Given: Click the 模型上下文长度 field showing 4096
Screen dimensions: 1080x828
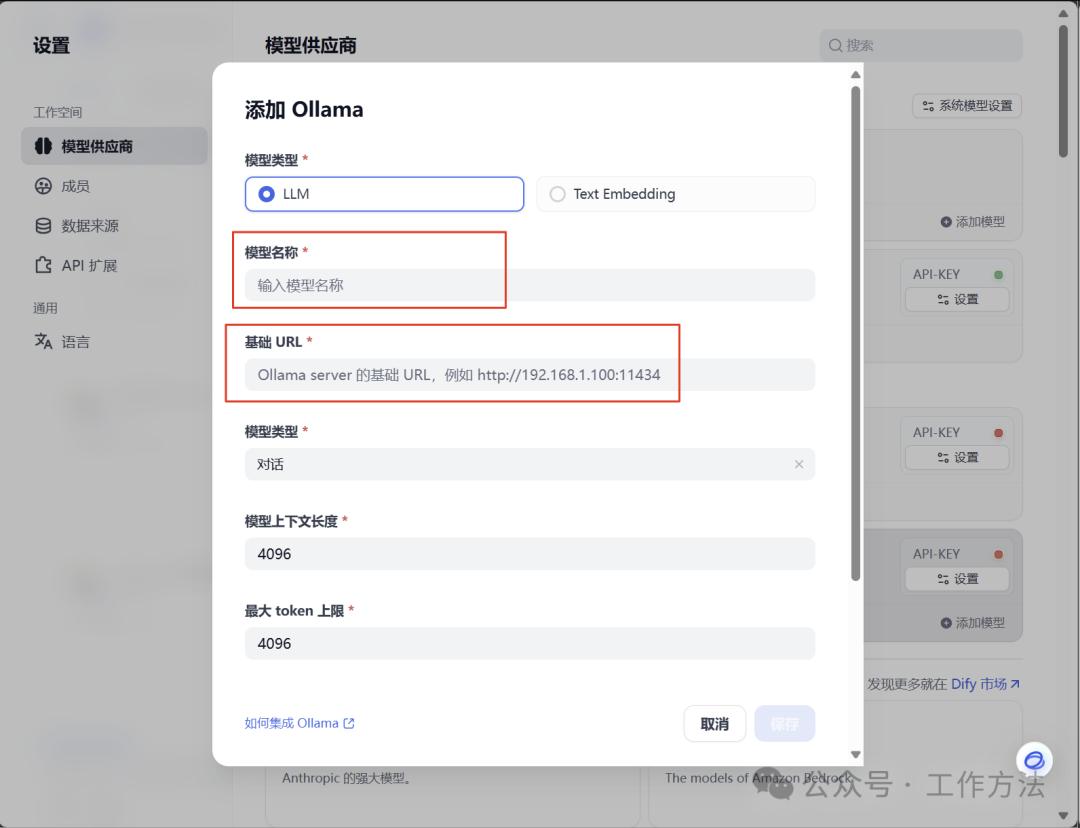Looking at the screenshot, I should click(530, 554).
